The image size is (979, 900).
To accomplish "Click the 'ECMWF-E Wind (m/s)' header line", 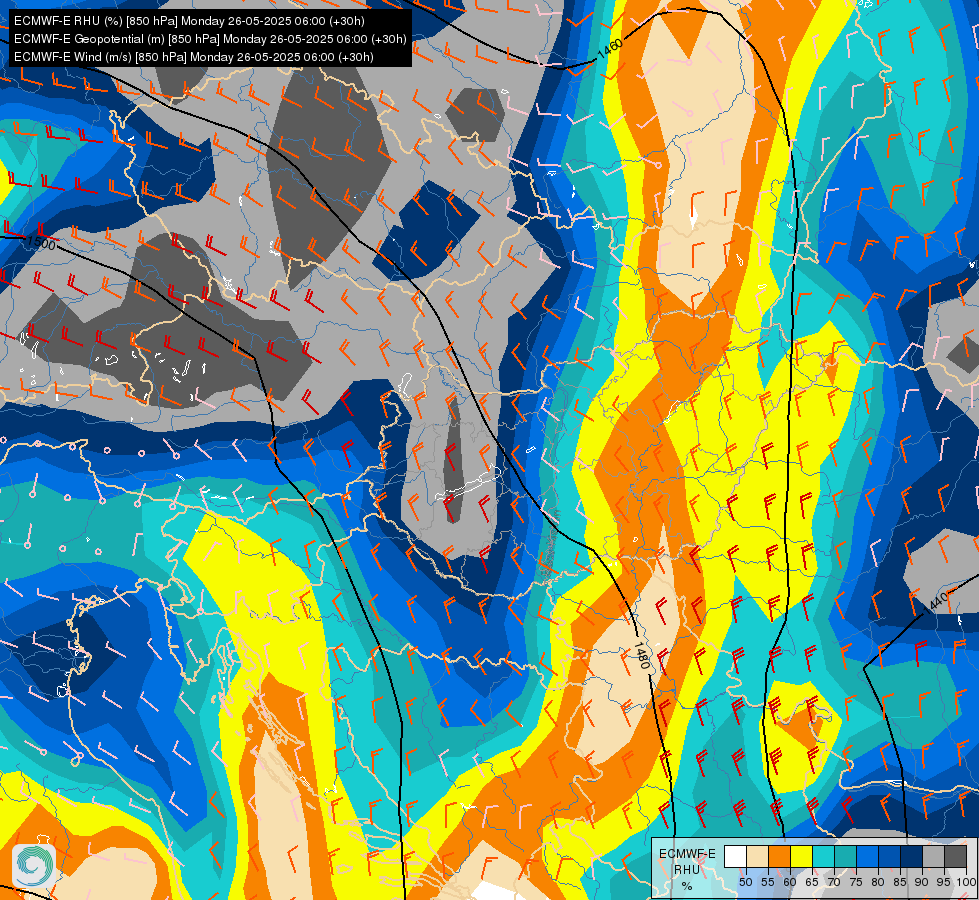I will (194, 57).
